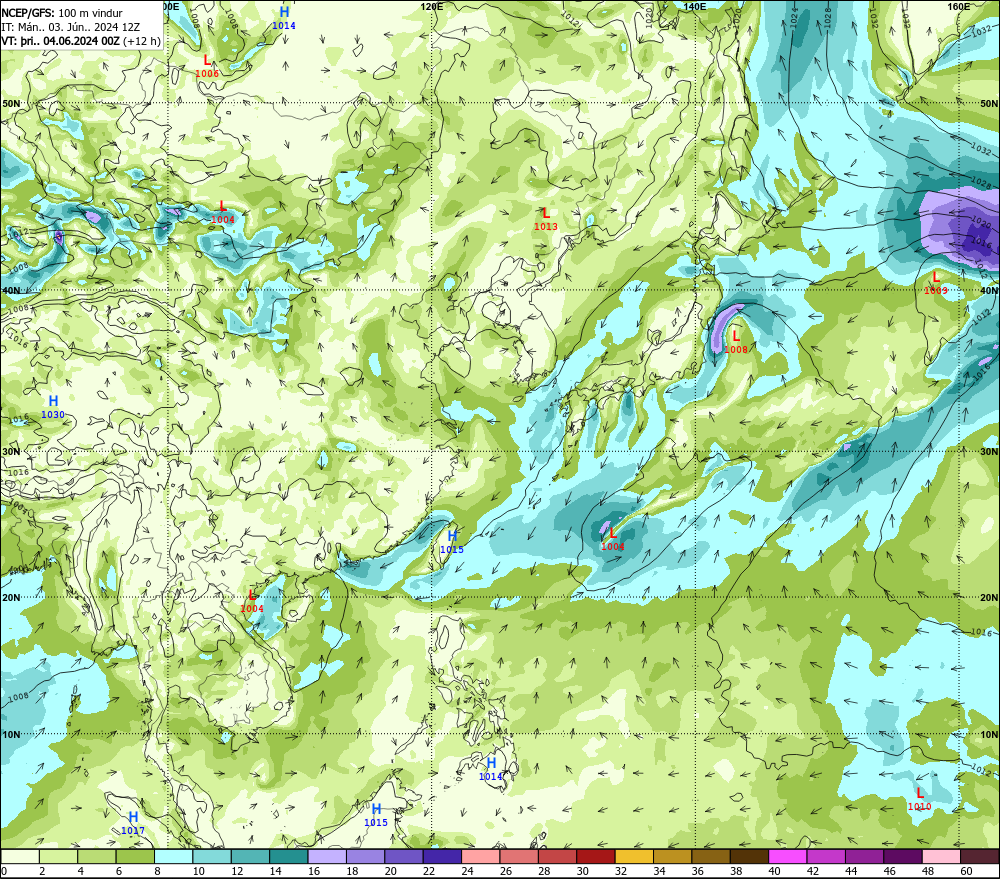
Task: Click the H 1014 marker over the Philippines
Action: pyautogui.click(x=491, y=769)
